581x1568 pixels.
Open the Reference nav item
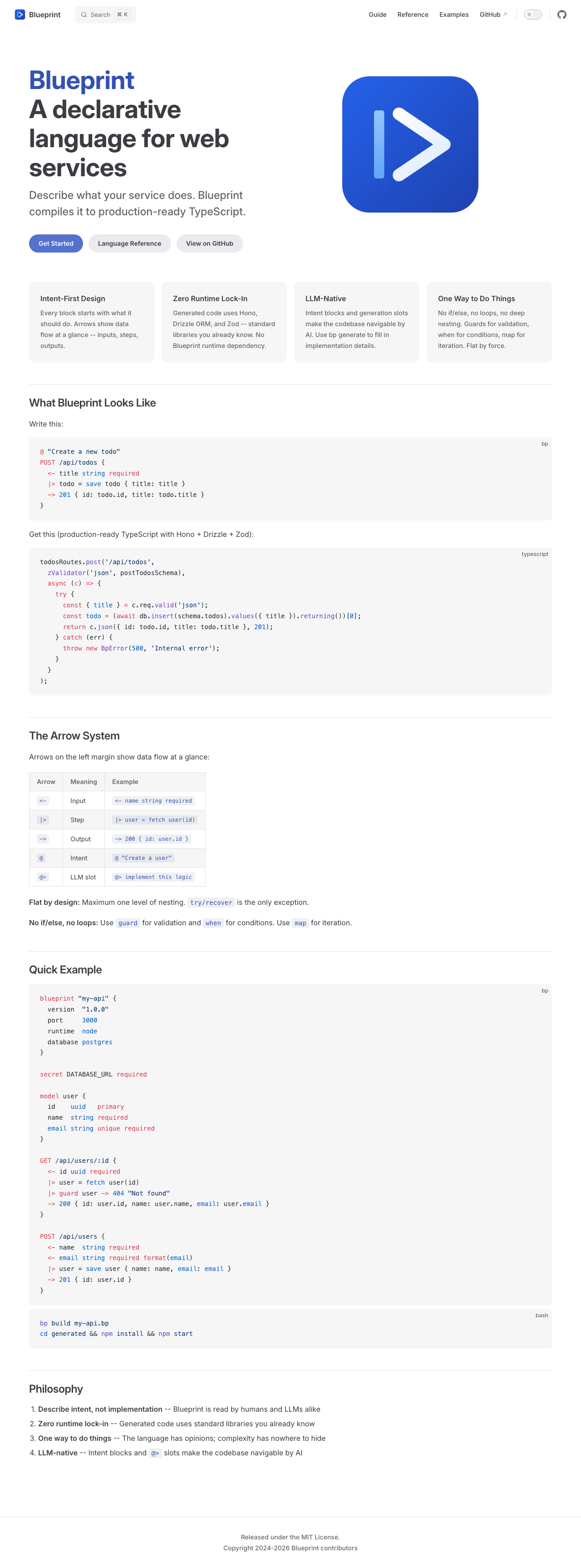point(413,15)
